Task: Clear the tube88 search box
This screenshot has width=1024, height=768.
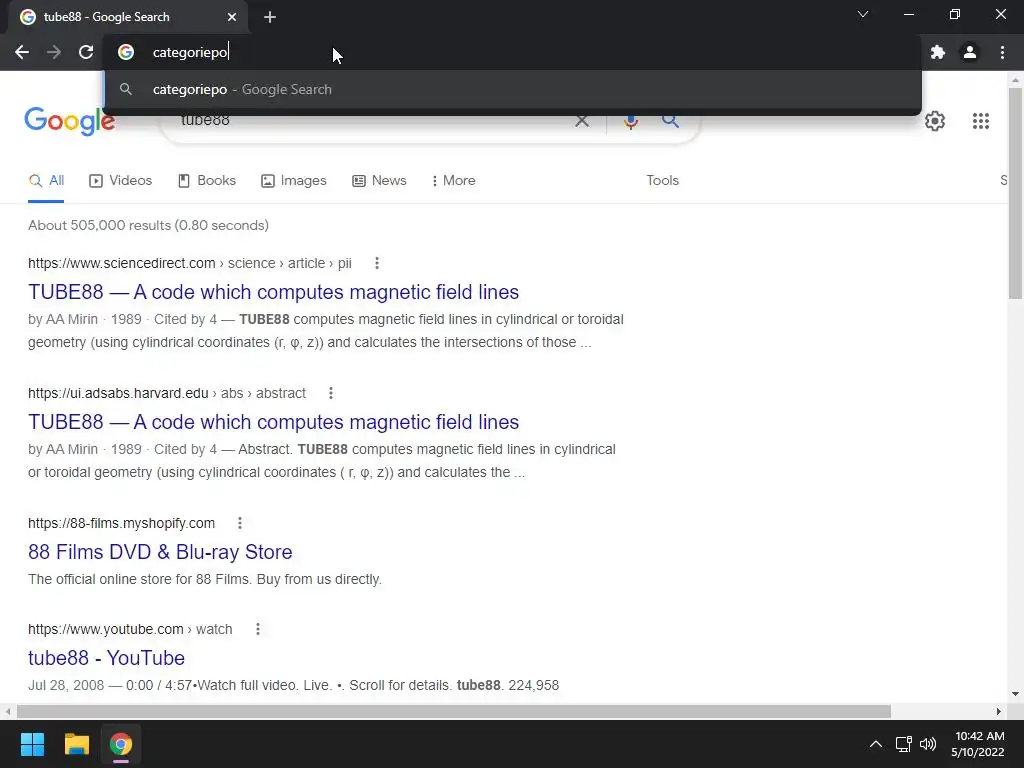Action: (581, 121)
